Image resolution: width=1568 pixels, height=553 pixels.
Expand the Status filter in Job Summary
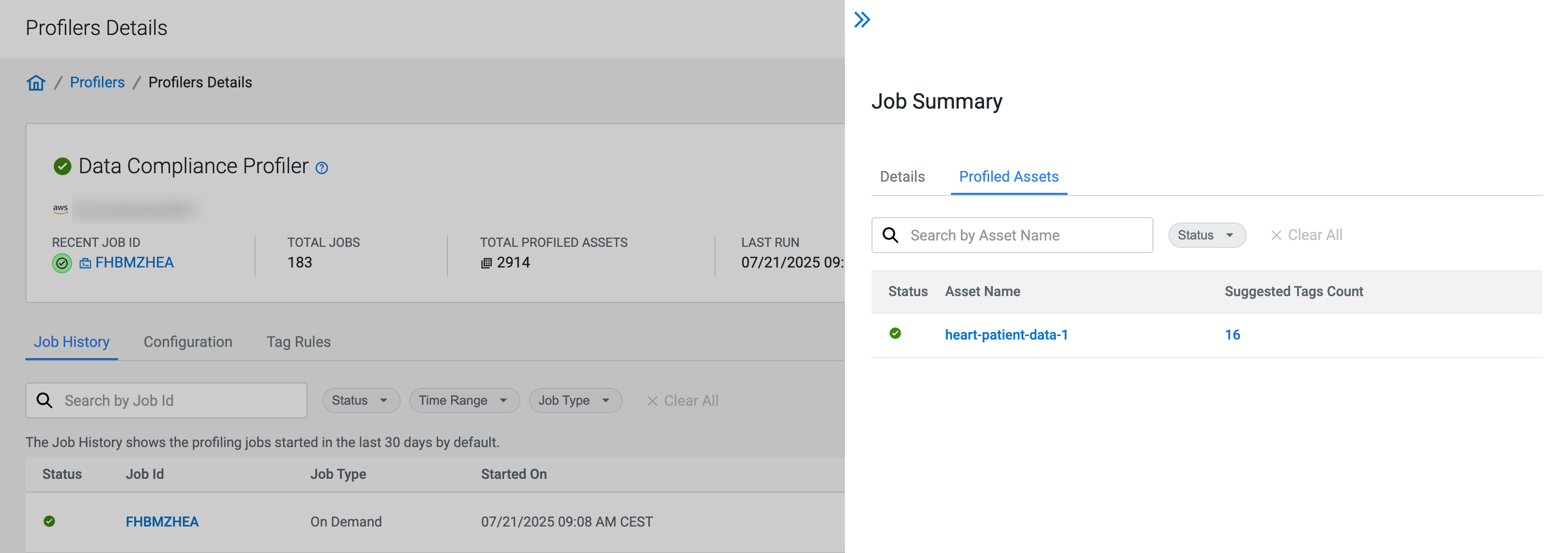coord(1206,235)
